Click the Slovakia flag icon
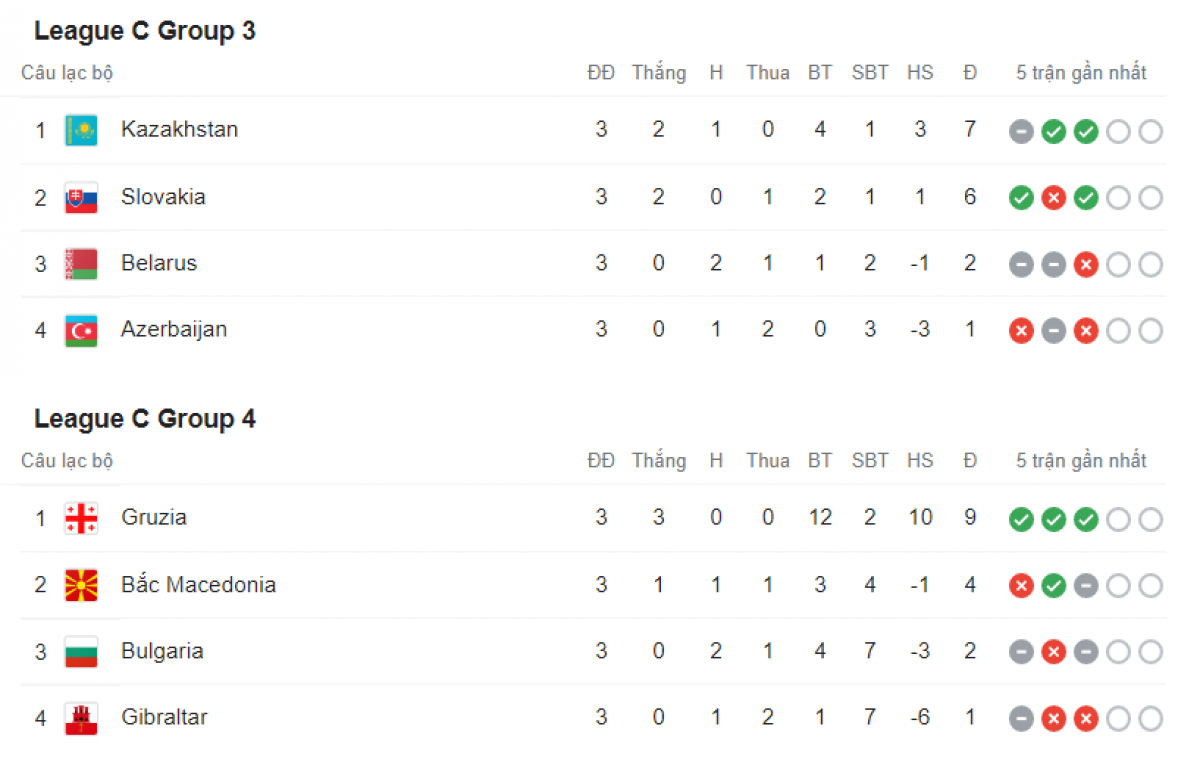Image resolution: width=1200 pixels, height=773 pixels. coord(81,197)
